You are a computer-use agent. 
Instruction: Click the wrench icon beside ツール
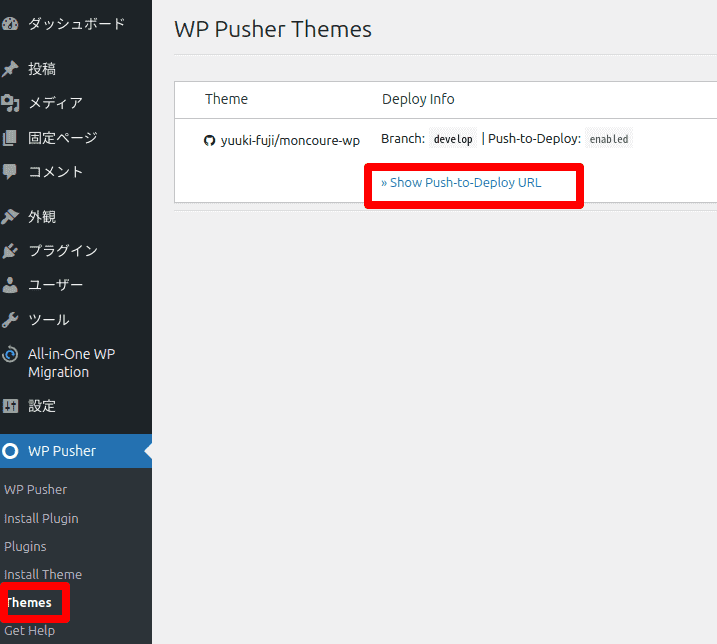10,319
